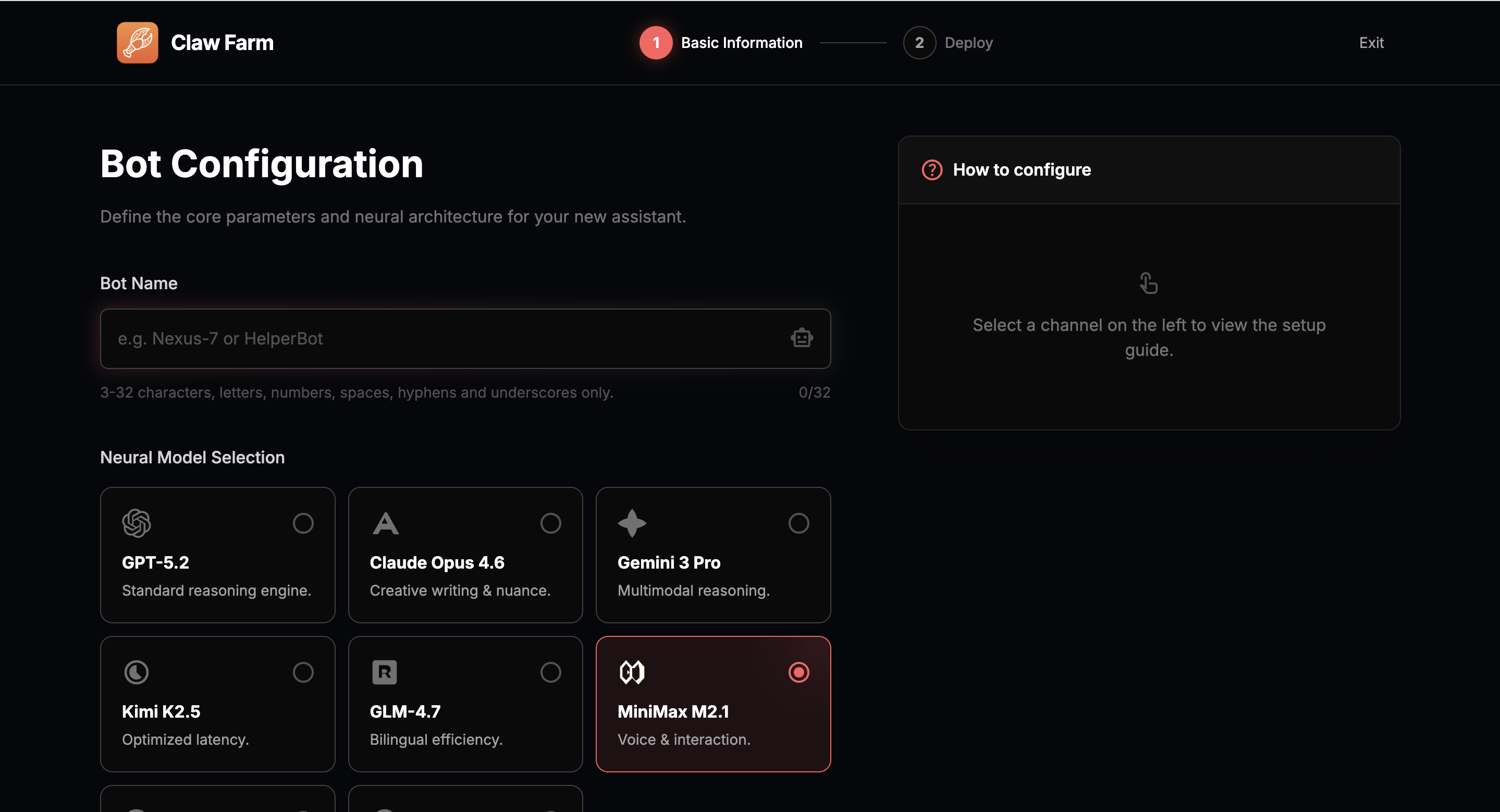Screen dimensions: 1500x812
Task: Click the Claw Farm brand name
Action: pyautogui.click(x=222, y=43)
